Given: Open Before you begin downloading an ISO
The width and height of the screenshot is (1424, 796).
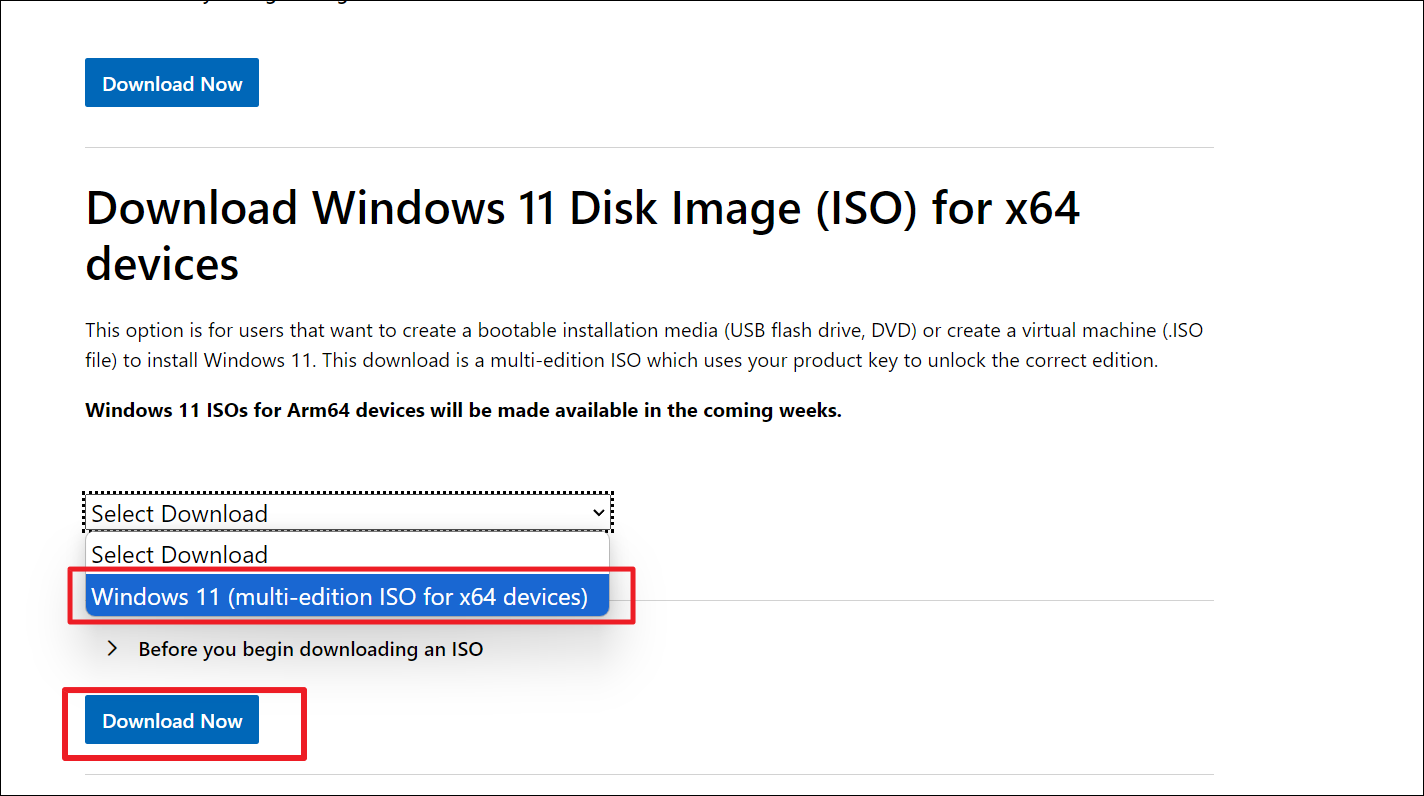Looking at the screenshot, I should (310, 649).
